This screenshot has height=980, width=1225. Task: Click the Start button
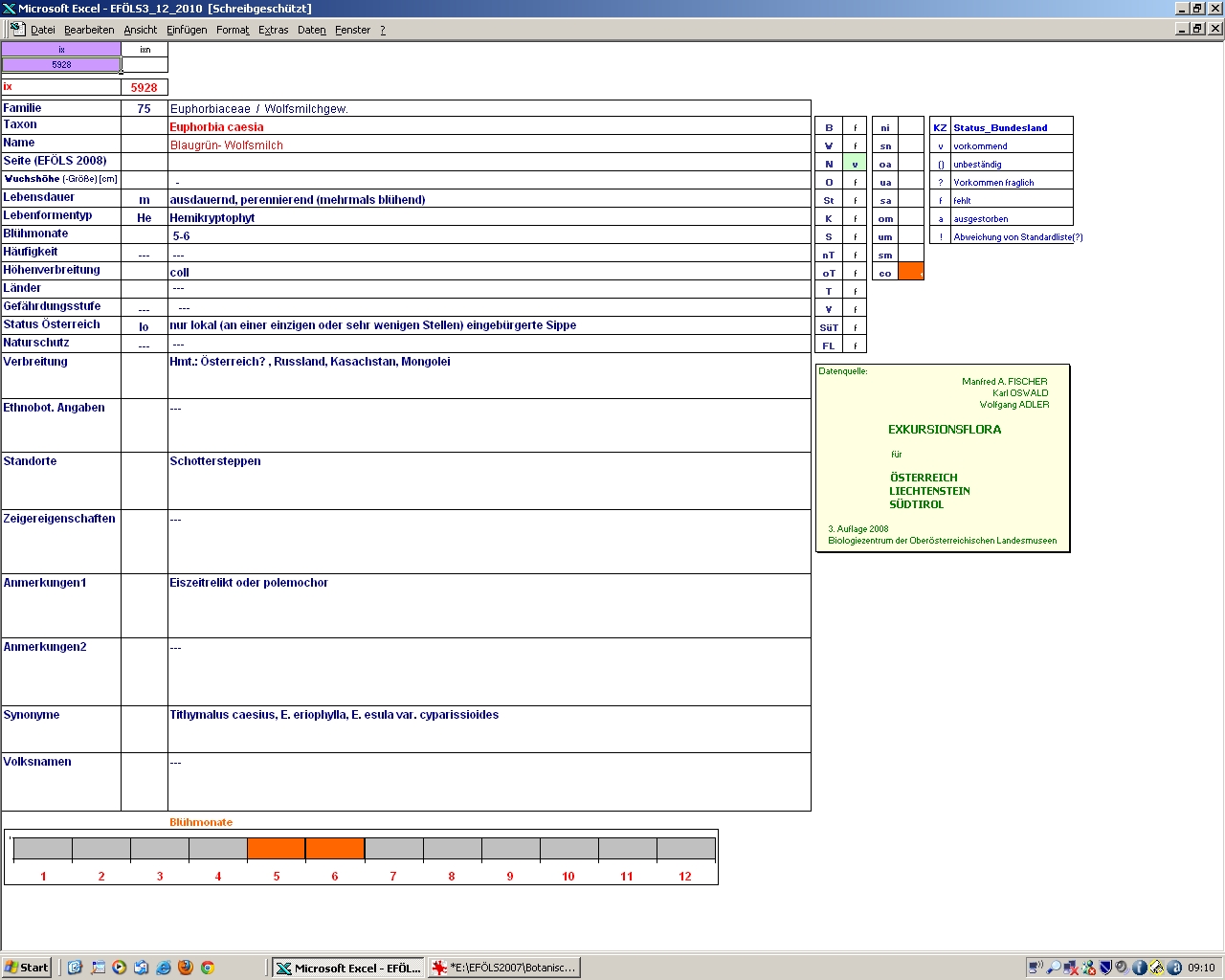27,968
